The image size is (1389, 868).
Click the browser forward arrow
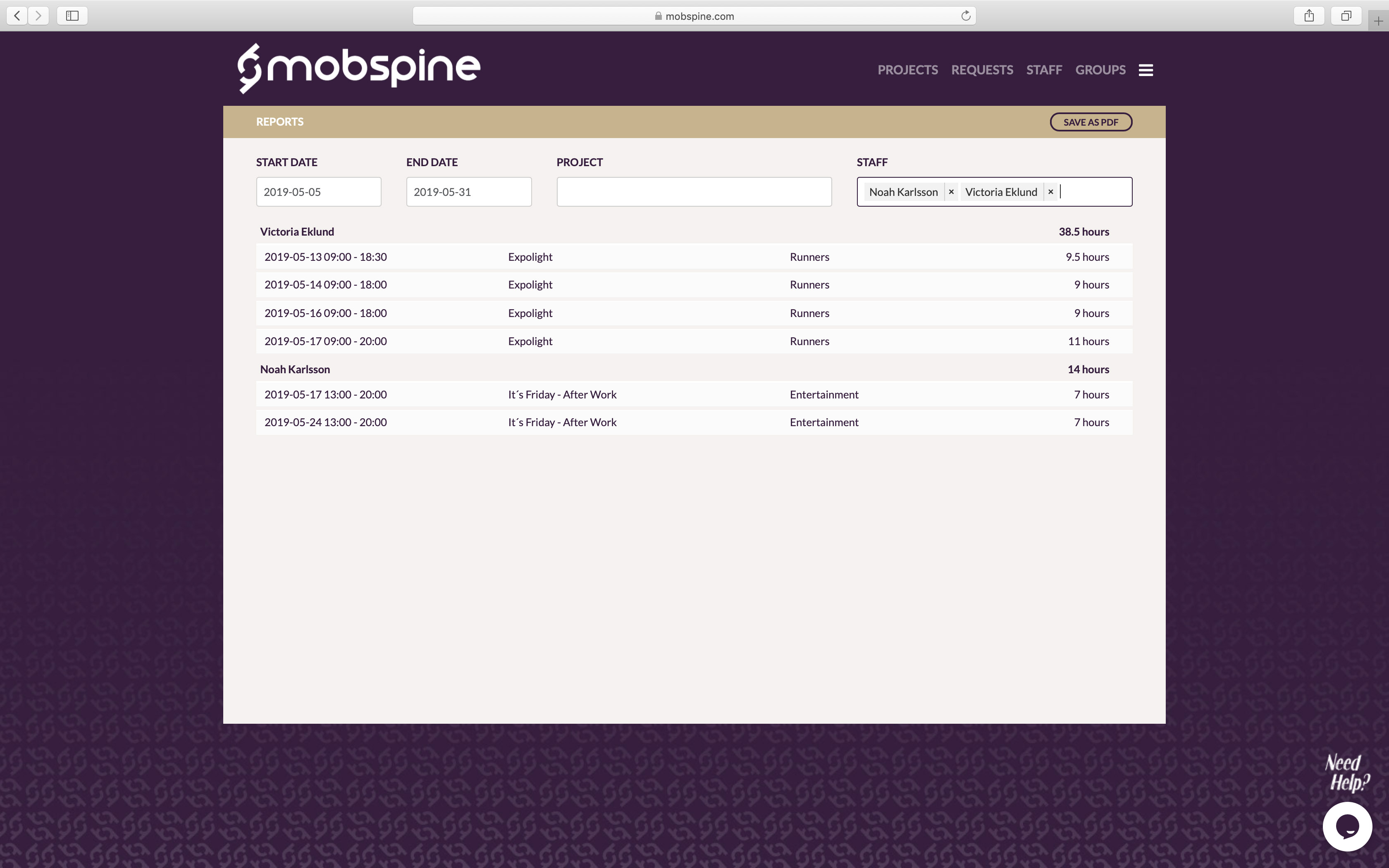point(38,16)
